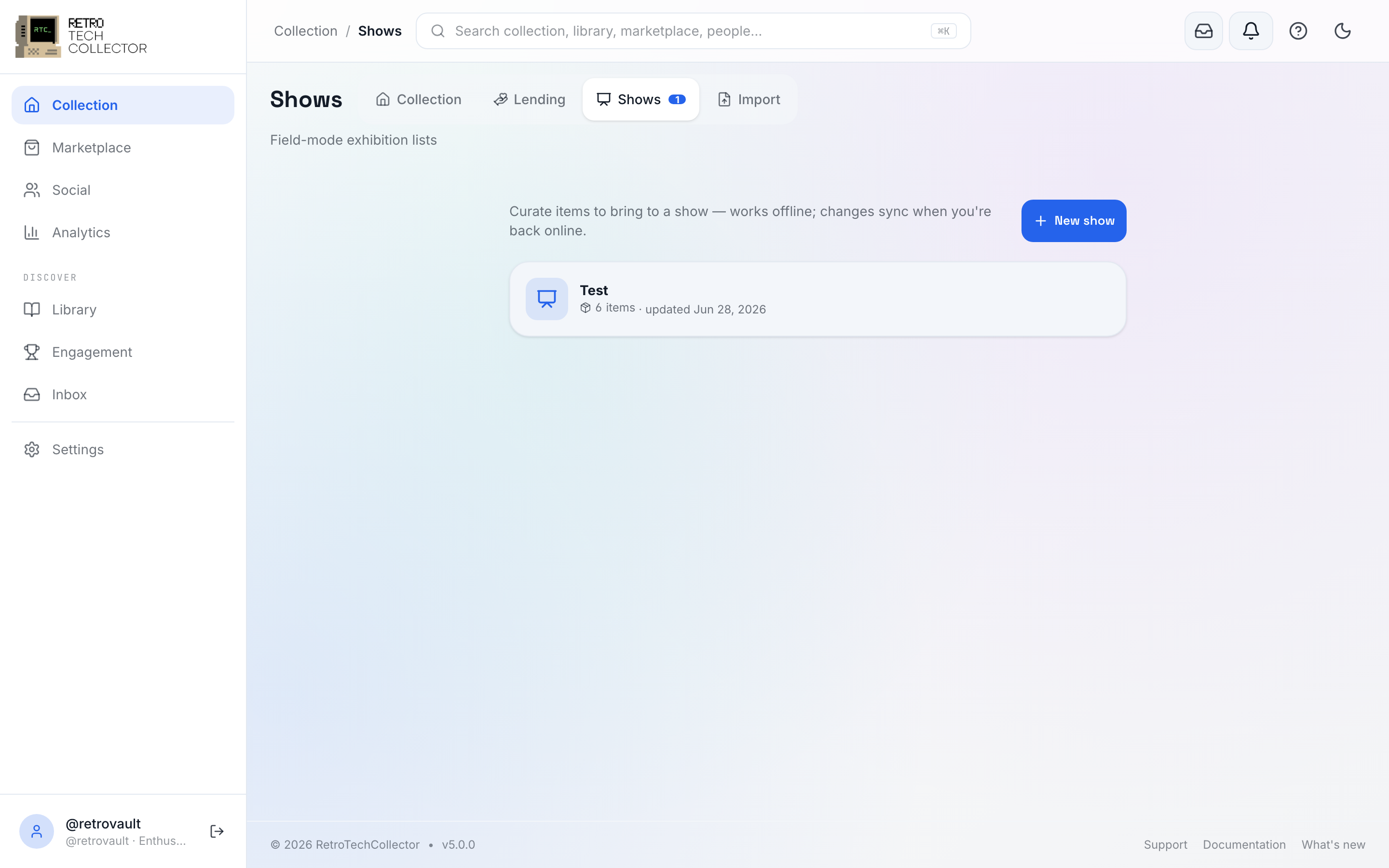The height and width of the screenshot is (868, 1389).
Task: Click the sidebar Inbox tray icon
Action: [x=31, y=394]
